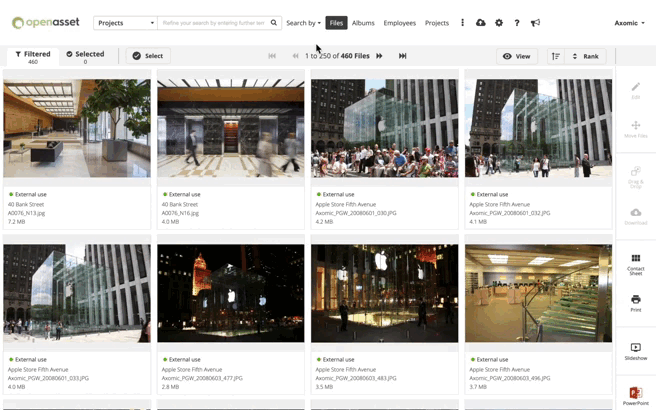Open thumbnail Axomic_PGW_20080601_032.JPG
Screen dimensions: 656x410
538,128
